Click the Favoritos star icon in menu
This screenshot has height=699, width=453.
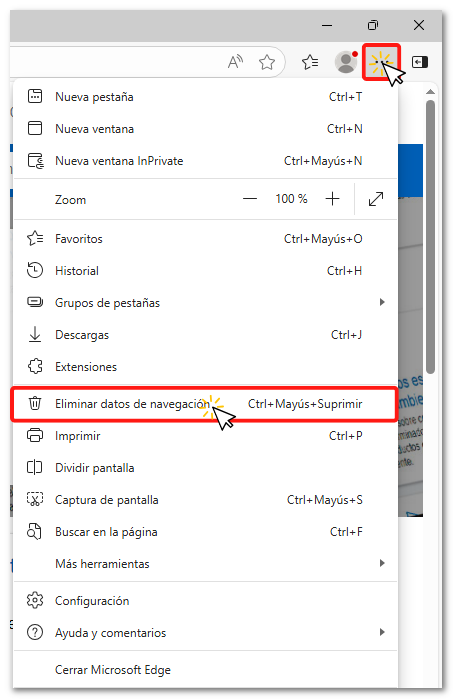pyautogui.click(x=35, y=238)
